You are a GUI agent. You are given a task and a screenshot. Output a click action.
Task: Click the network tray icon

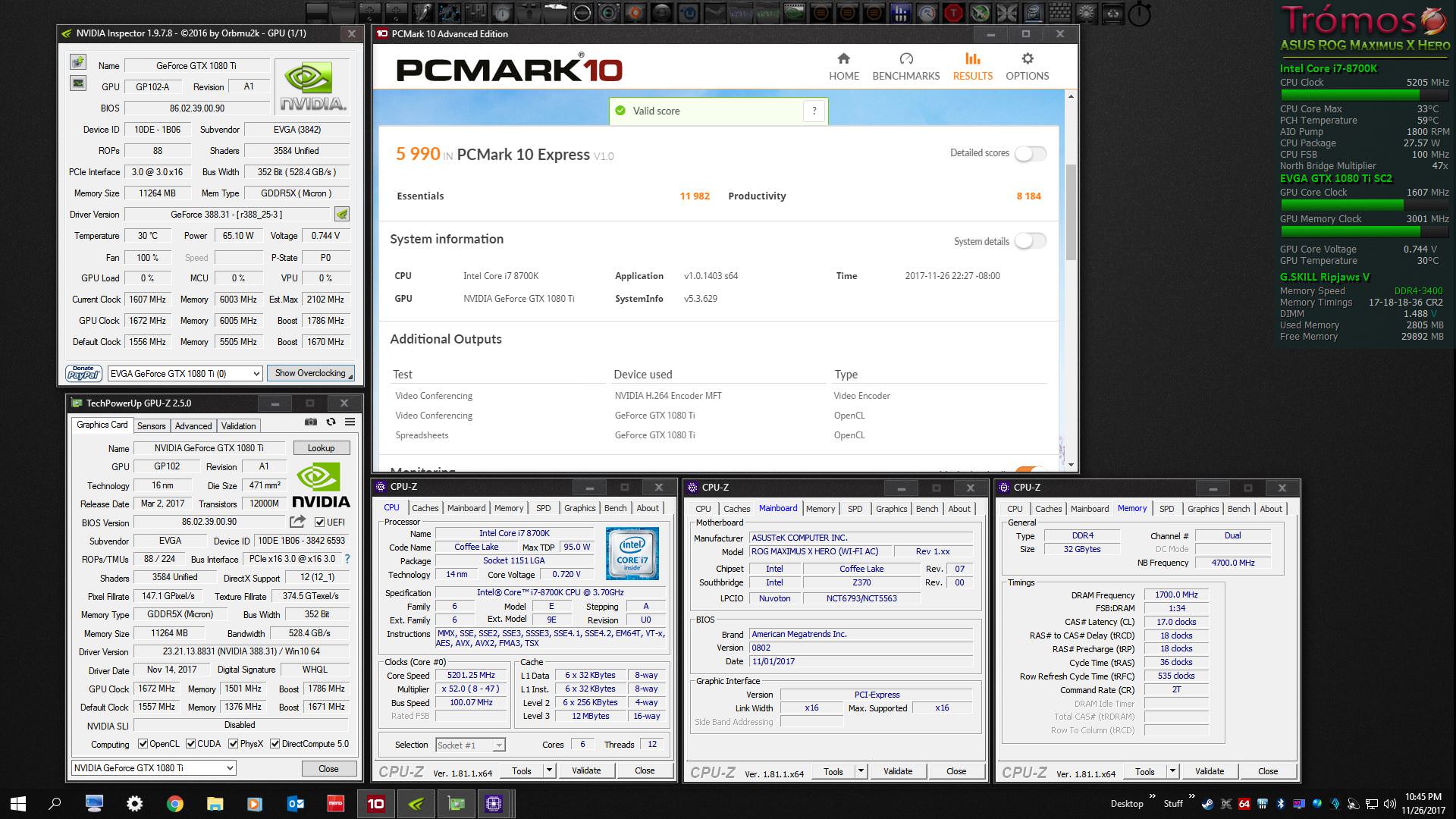click(x=1371, y=804)
